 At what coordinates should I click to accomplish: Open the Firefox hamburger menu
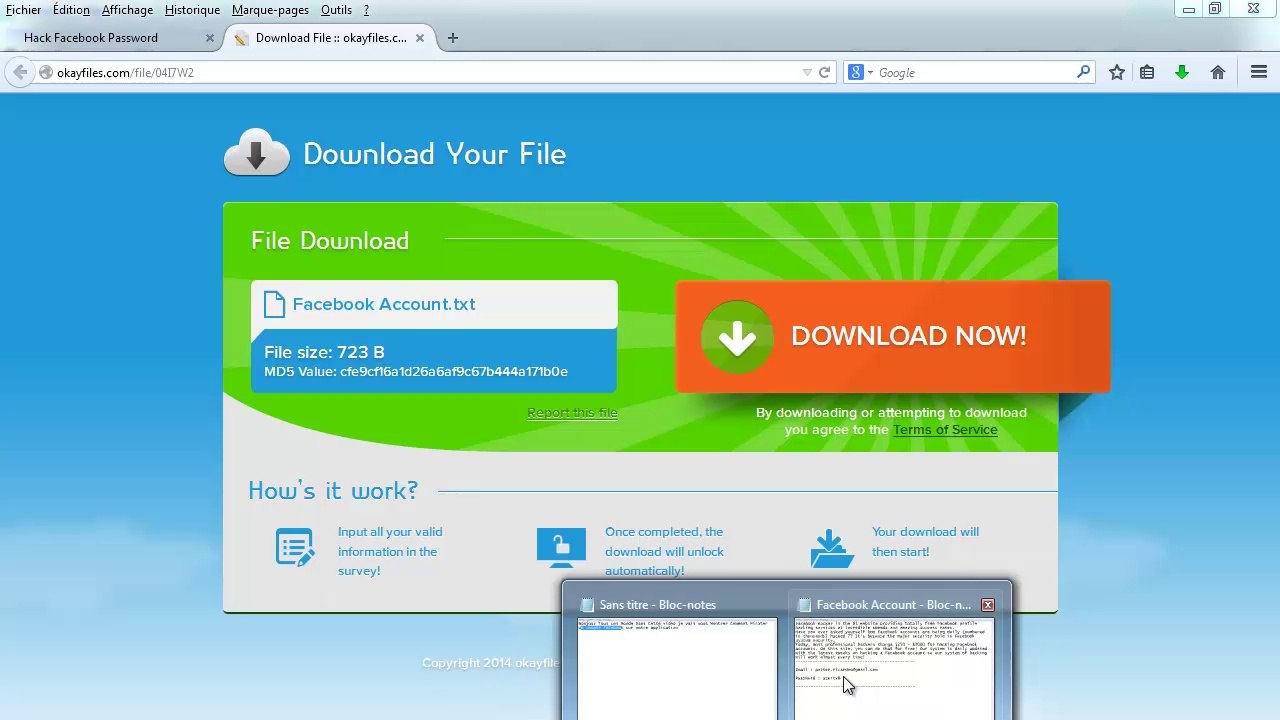click(1259, 72)
